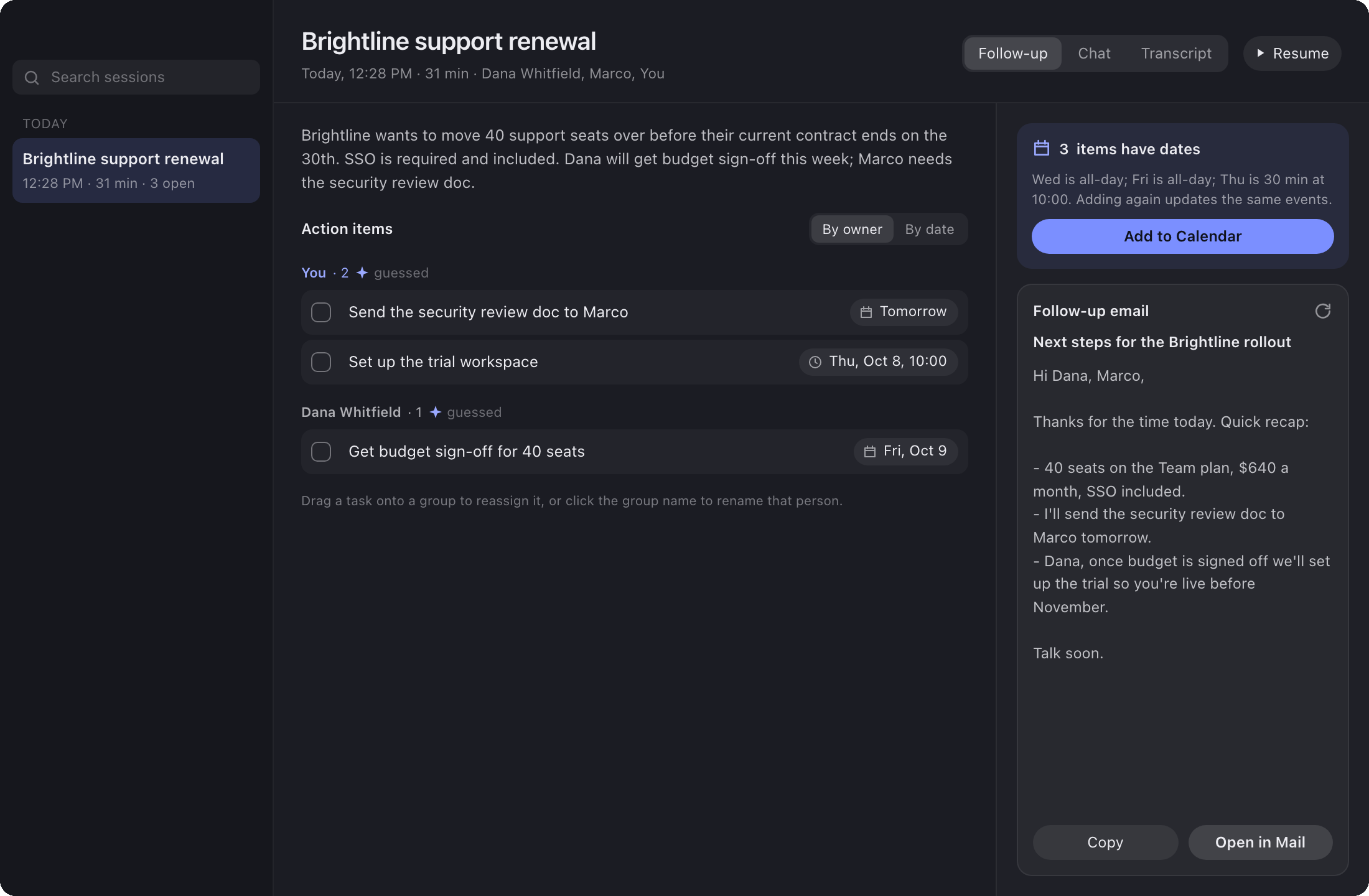1369x896 pixels.
Task: Click the Send the security review doc task text
Action: pyautogui.click(x=488, y=312)
